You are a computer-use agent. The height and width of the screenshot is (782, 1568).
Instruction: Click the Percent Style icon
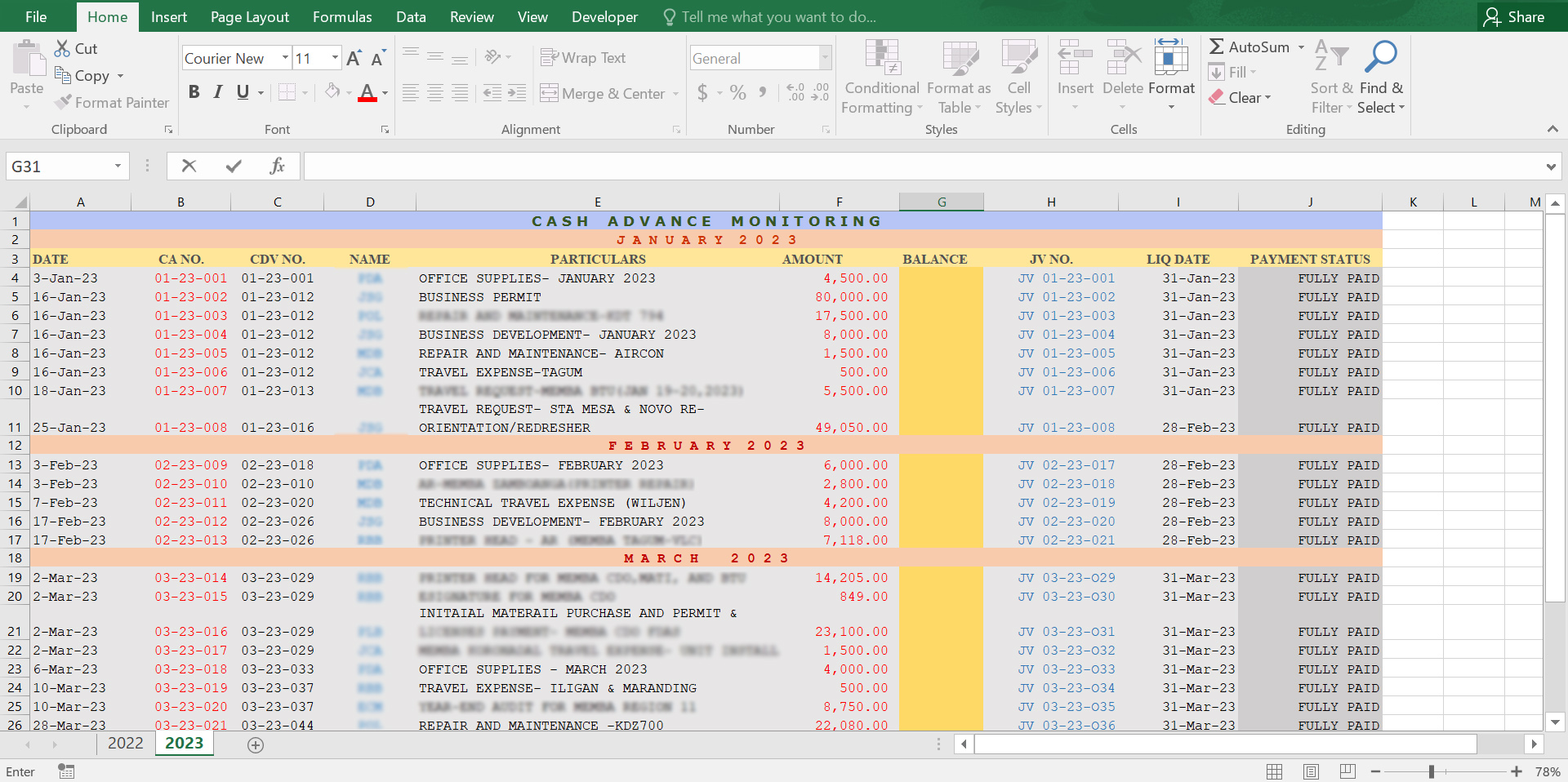(x=738, y=93)
